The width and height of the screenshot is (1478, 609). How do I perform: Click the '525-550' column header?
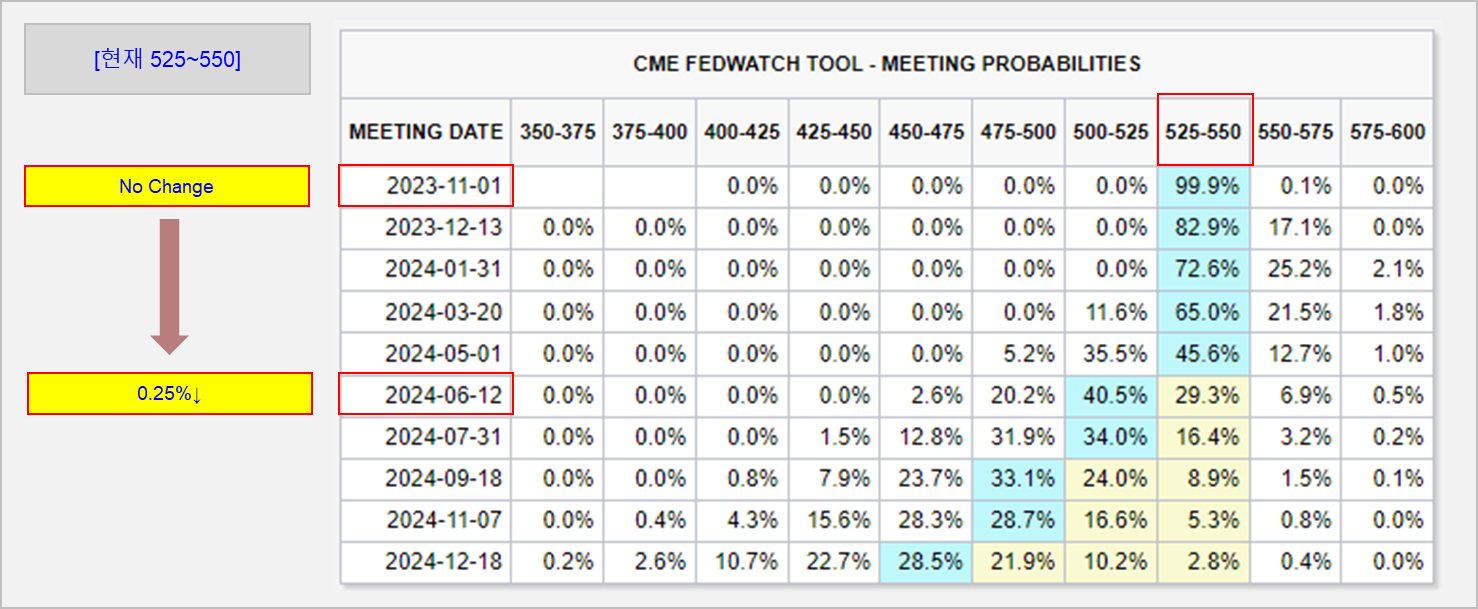pyautogui.click(x=1204, y=130)
